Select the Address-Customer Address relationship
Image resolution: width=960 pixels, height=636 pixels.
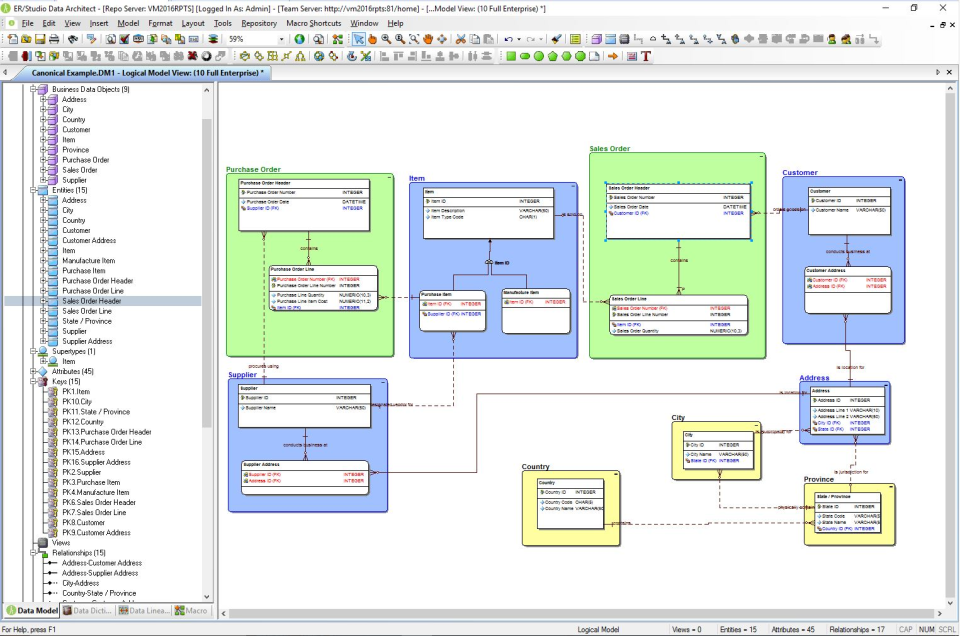point(102,562)
